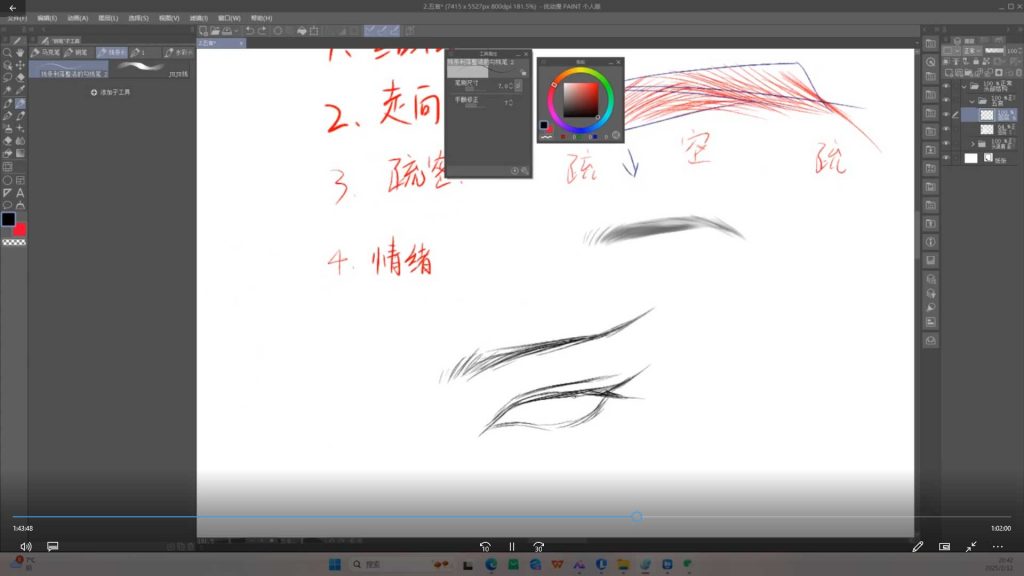This screenshot has height=576, width=1024.
Task: Select the hand move tool
Action: (x=20, y=52)
